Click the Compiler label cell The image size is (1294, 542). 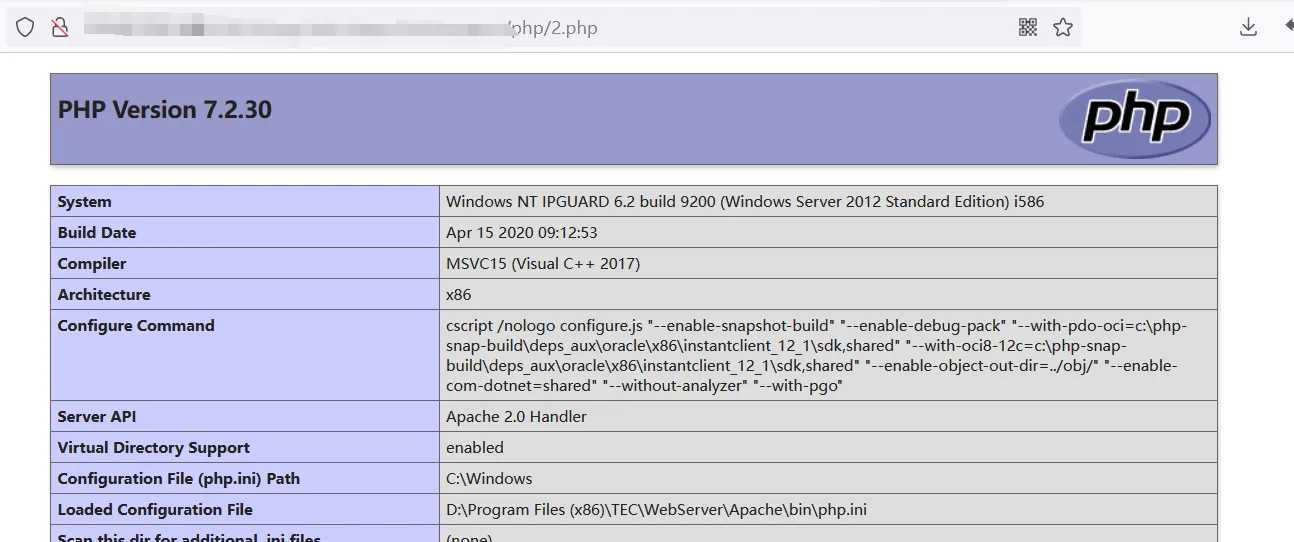[x=245, y=263]
